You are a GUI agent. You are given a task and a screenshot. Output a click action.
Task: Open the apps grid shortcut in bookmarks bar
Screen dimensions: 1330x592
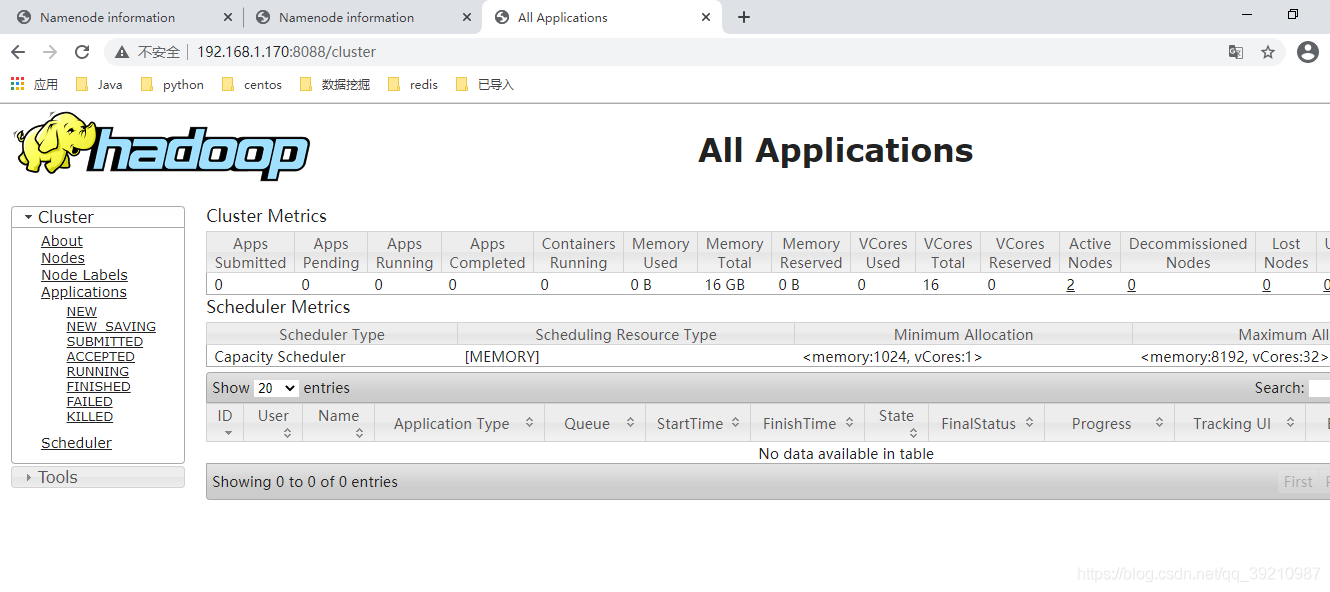tap(18, 84)
